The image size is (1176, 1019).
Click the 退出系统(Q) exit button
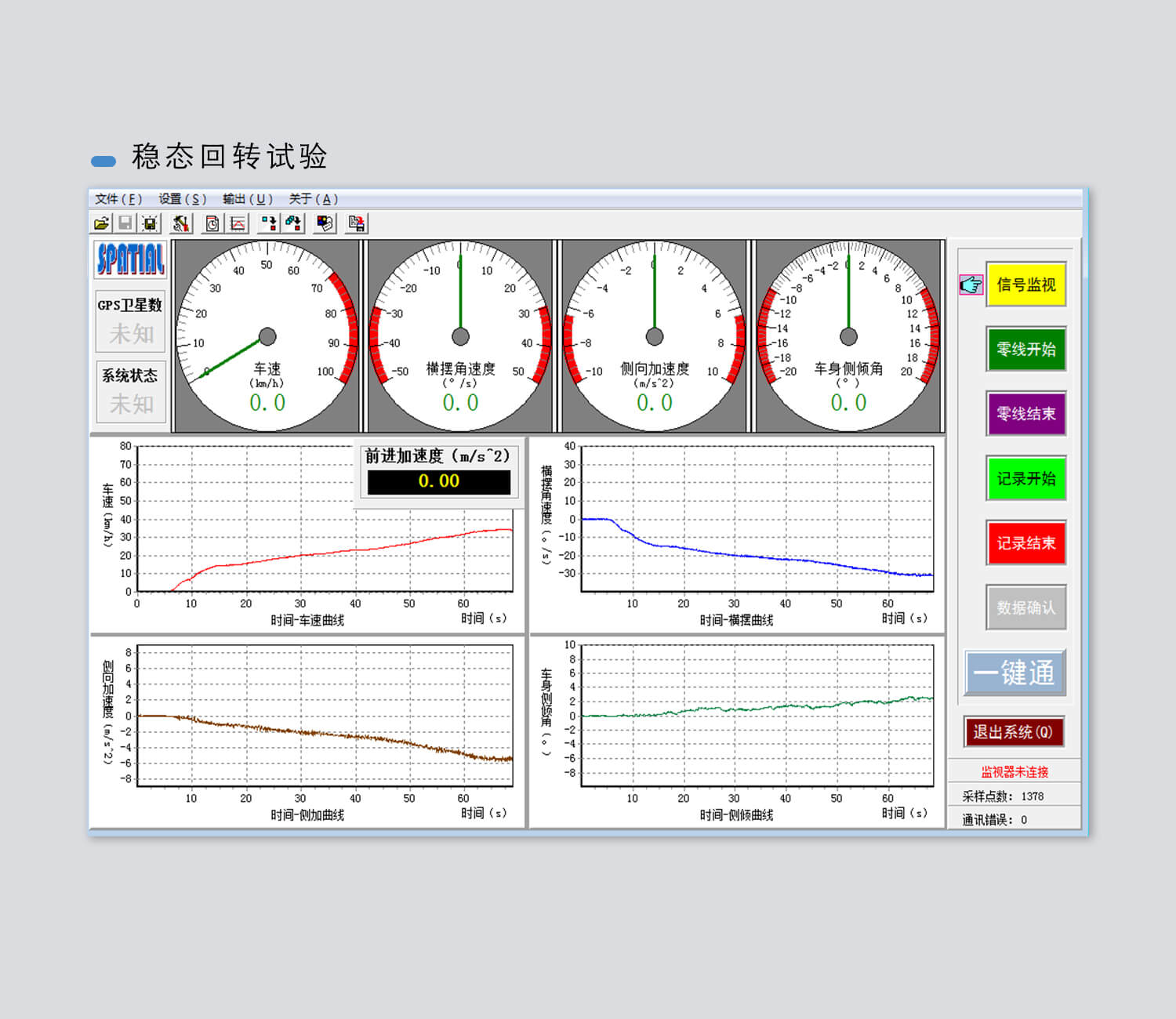(x=1013, y=732)
